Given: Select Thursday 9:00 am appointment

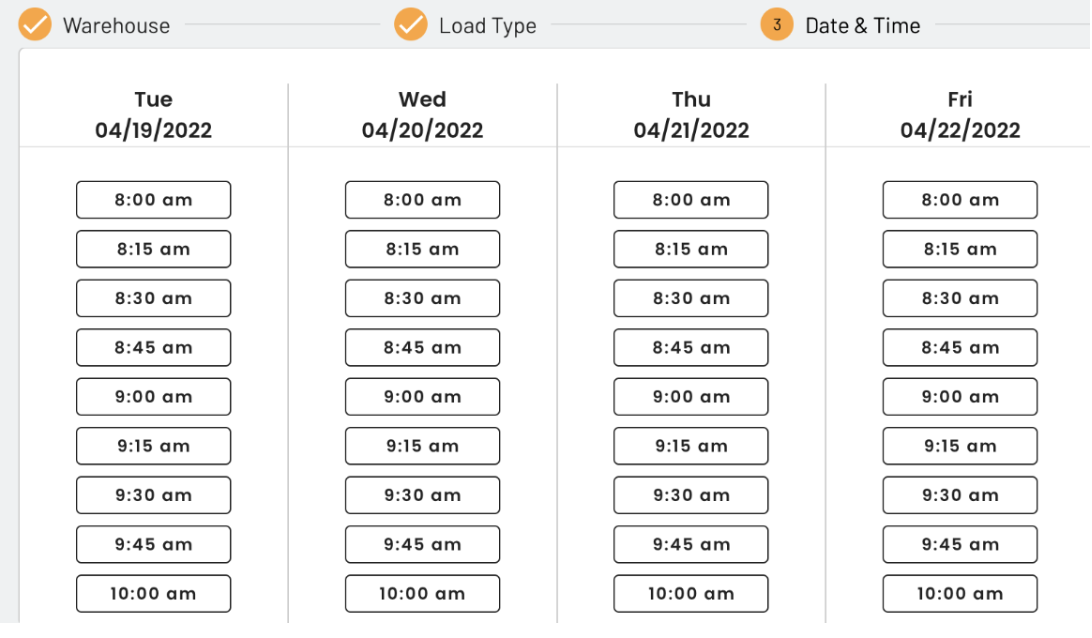Looking at the screenshot, I should click(x=691, y=397).
